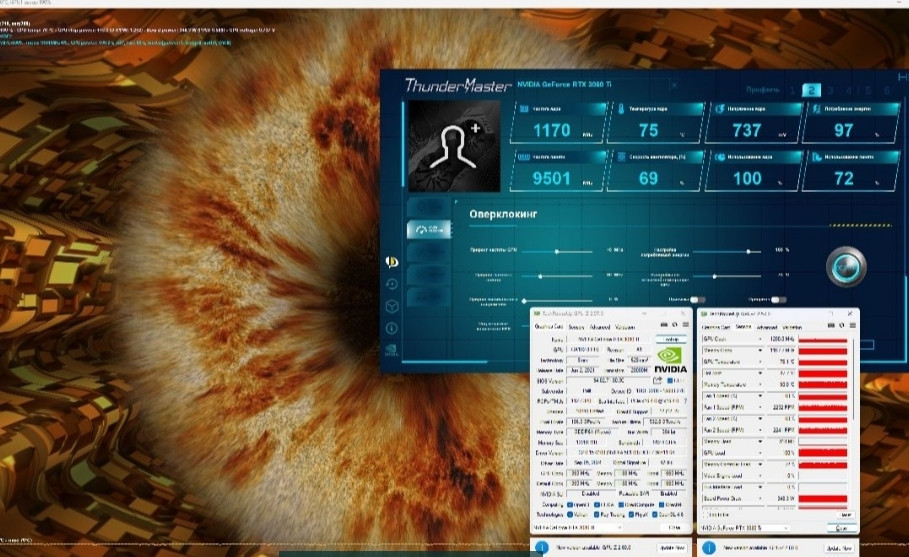Click the user profile picture in ThunderMaster
Image resolution: width=909 pixels, height=557 pixels.
point(454,146)
